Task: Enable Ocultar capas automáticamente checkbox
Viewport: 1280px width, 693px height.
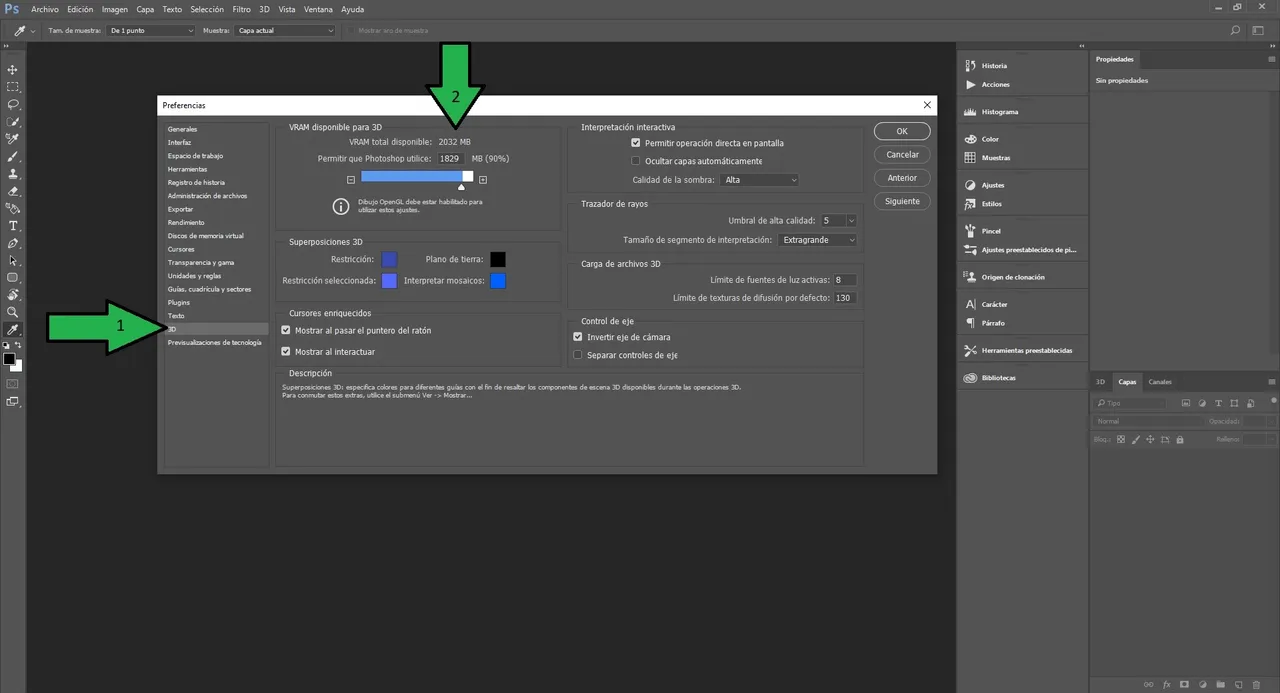Action: pos(636,161)
